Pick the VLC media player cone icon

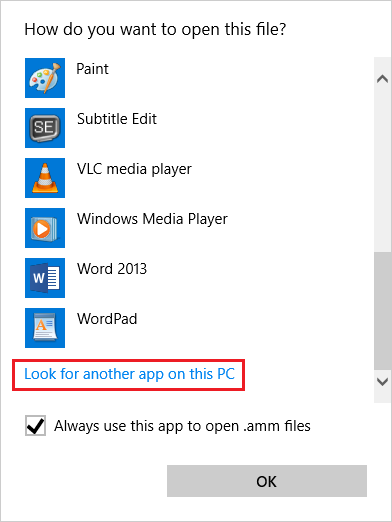pyautogui.click(x=45, y=178)
